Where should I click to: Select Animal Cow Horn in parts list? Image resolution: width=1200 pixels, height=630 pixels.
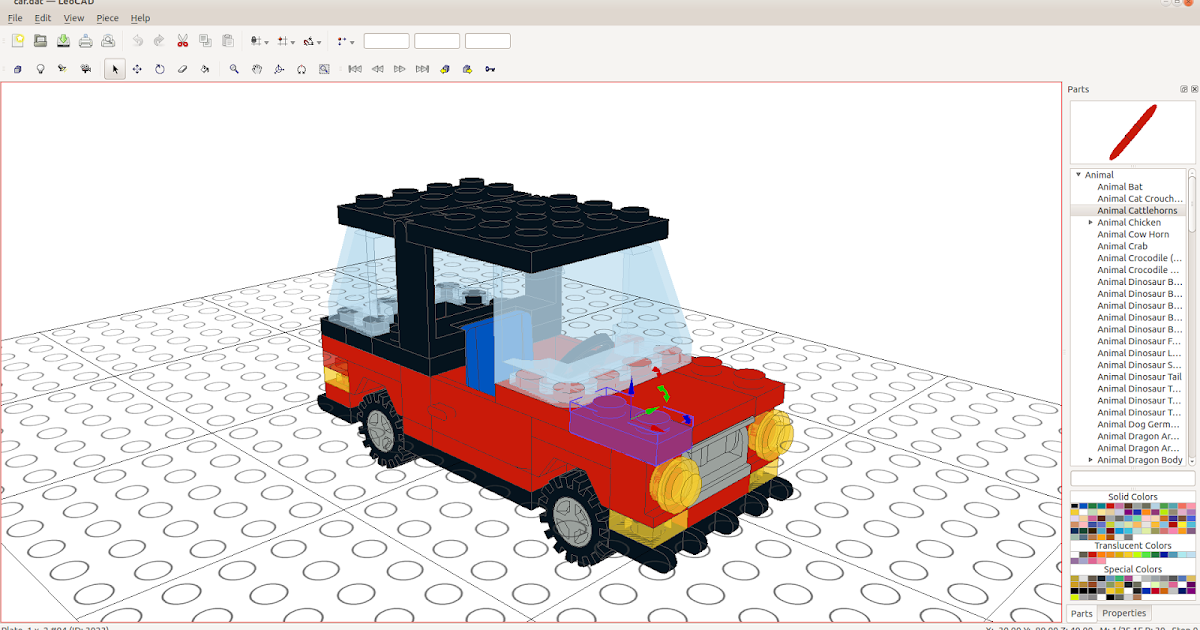point(1133,234)
